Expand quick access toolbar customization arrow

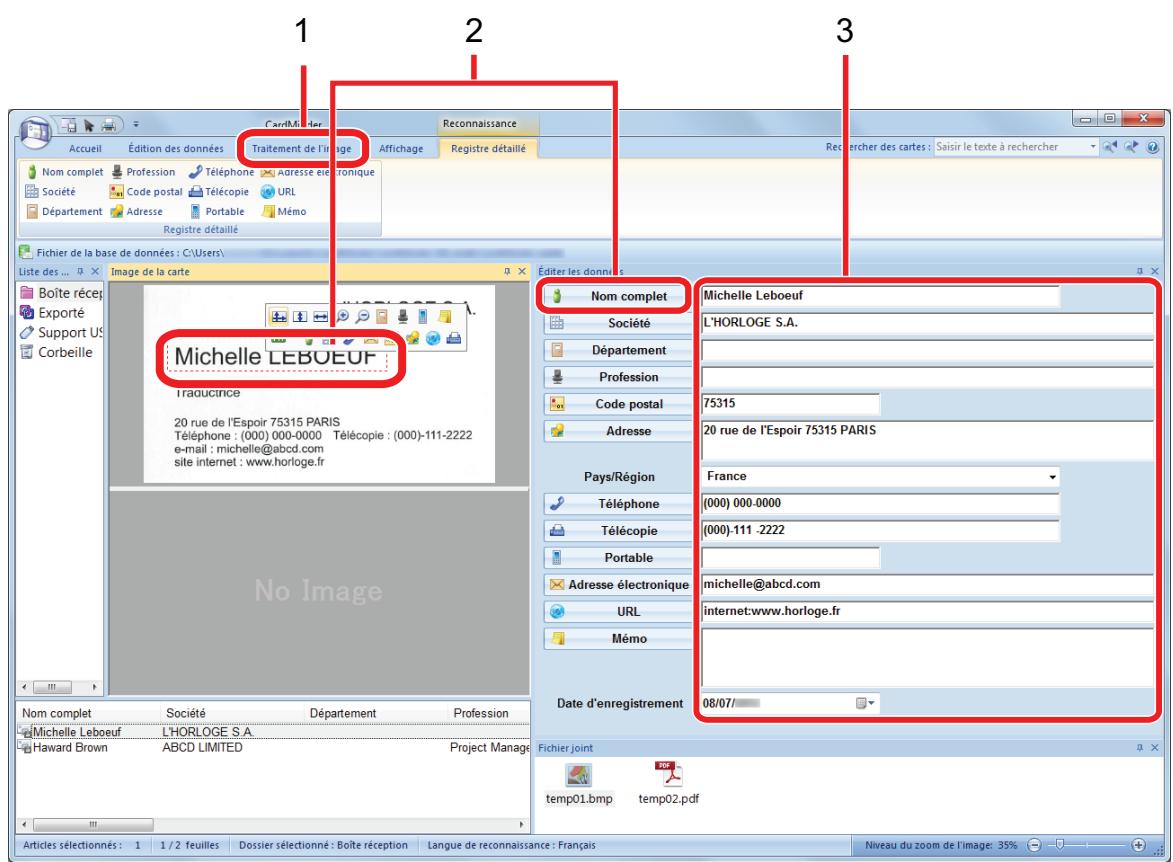(136, 125)
